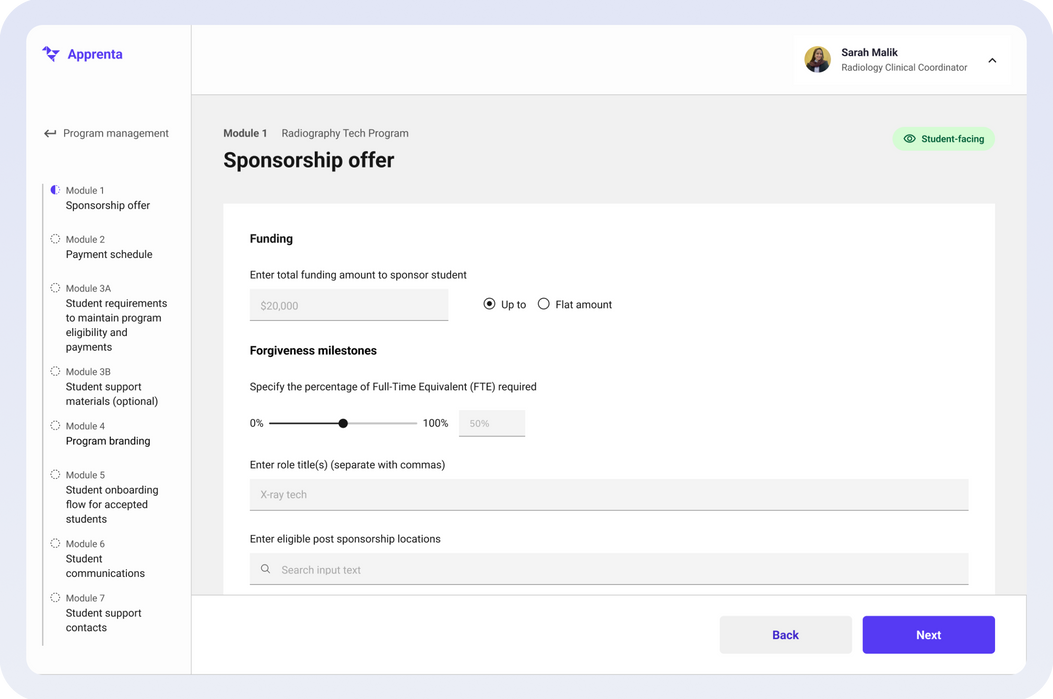Click the search icon in locations field
Image resolution: width=1053 pixels, height=699 pixels.
coord(265,569)
